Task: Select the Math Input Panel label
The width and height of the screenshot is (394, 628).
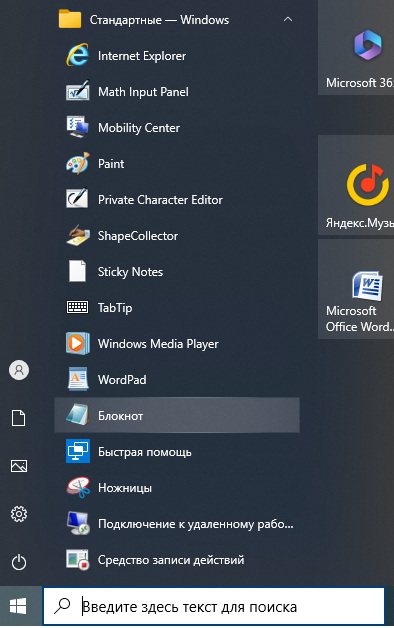Action: (x=143, y=92)
